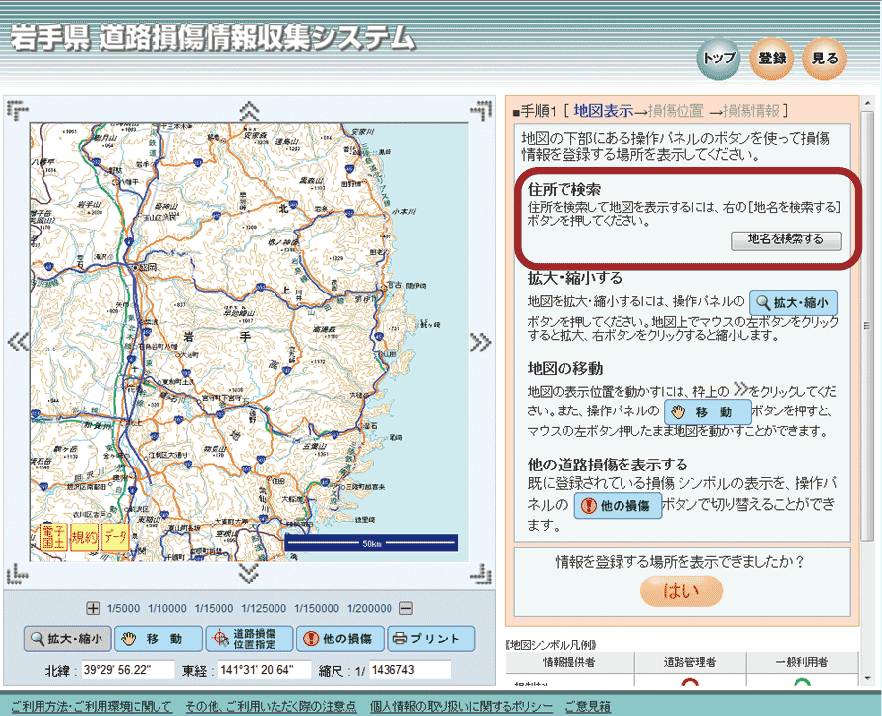
Task: Click the 拡大・縮小 button in the instructions
Action: (x=793, y=303)
